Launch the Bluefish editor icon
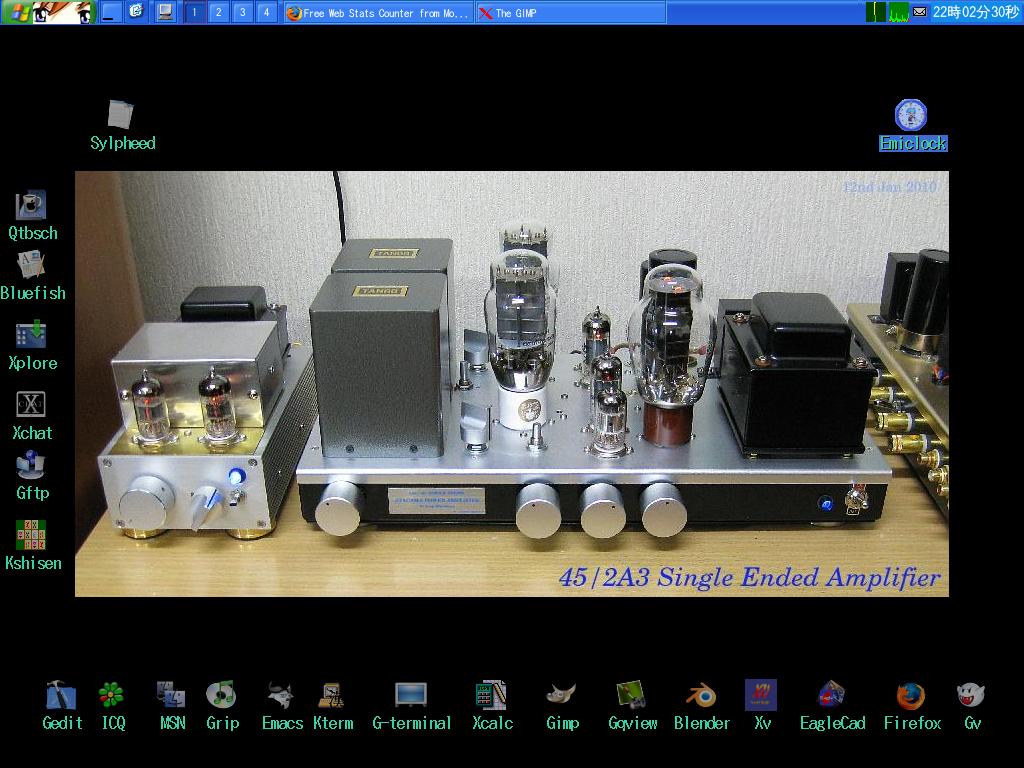The height and width of the screenshot is (768, 1024). click(32, 266)
